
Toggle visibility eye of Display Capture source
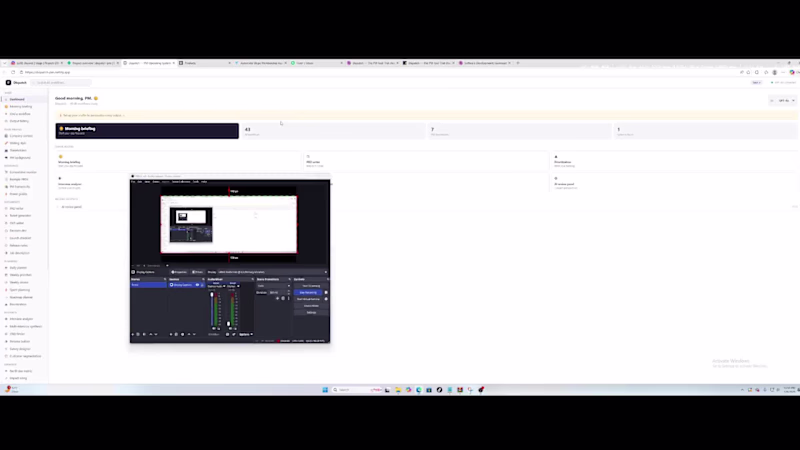(x=197, y=285)
